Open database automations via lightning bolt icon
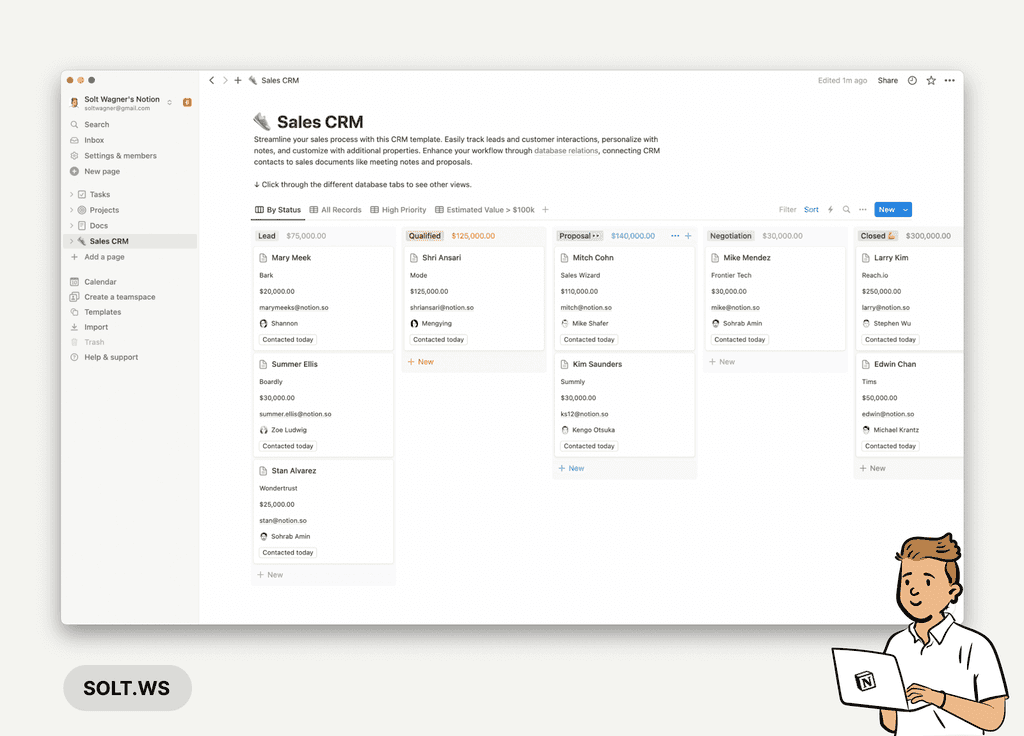 [x=830, y=209]
